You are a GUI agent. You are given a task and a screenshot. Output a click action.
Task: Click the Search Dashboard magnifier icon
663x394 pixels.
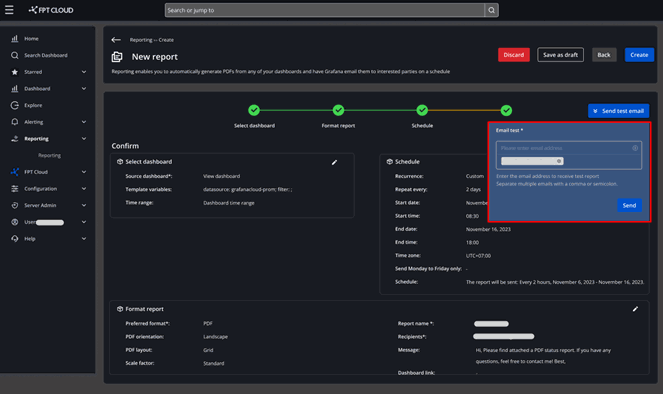15,55
